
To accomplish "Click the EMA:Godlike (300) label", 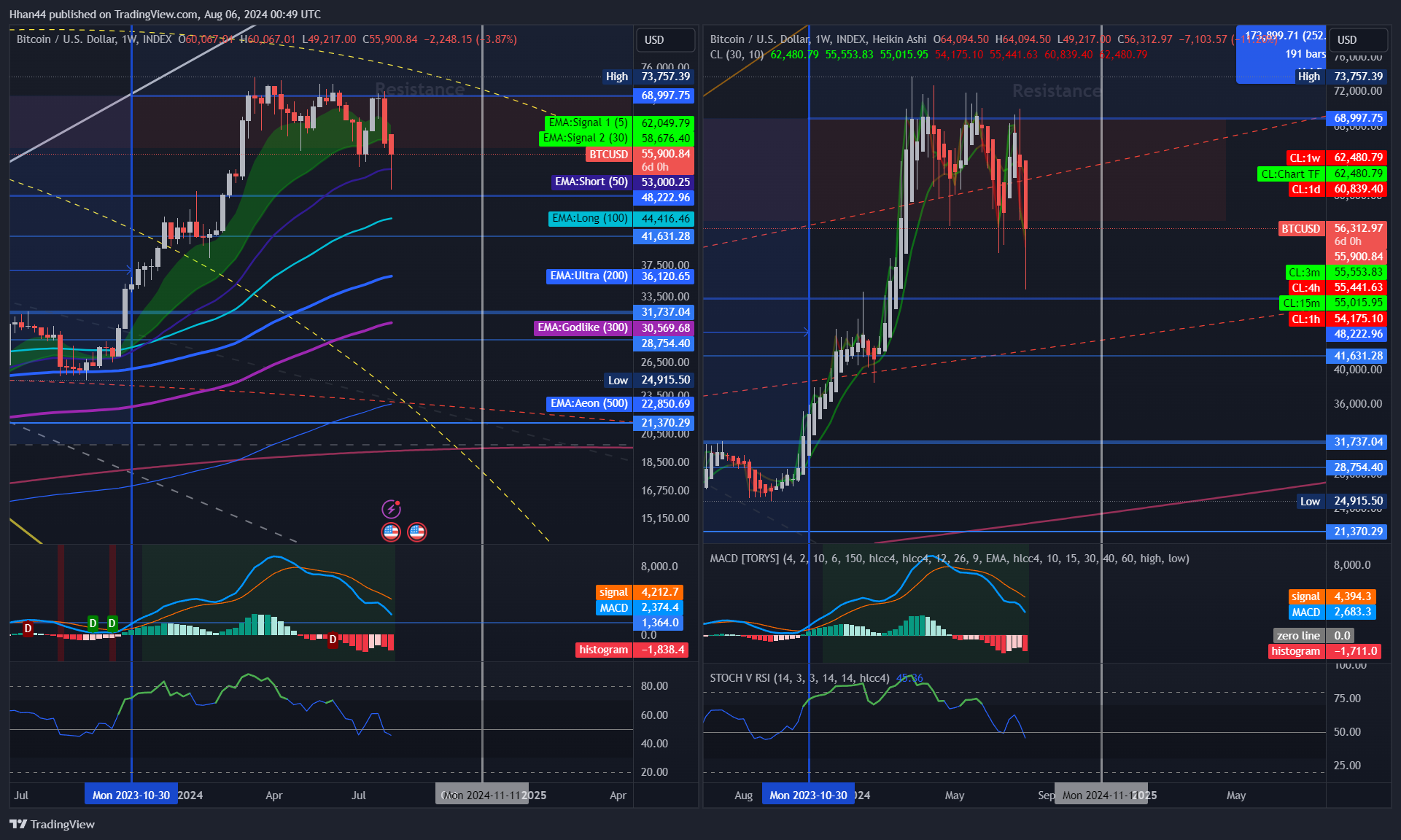I will point(614,328).
